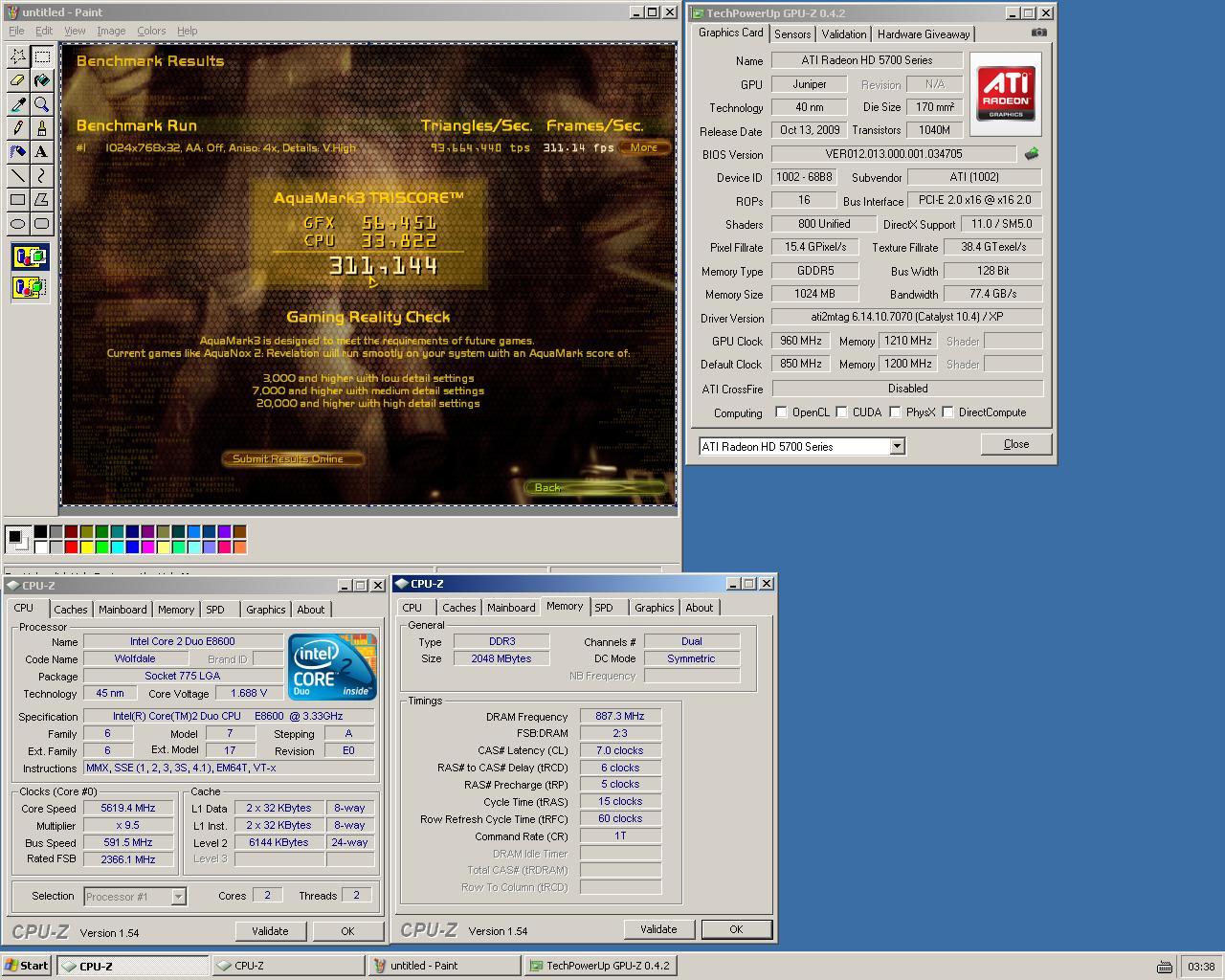Select the Airbrush spray tool
This screenshot has width=1225, height=980.
pos(17,152)
